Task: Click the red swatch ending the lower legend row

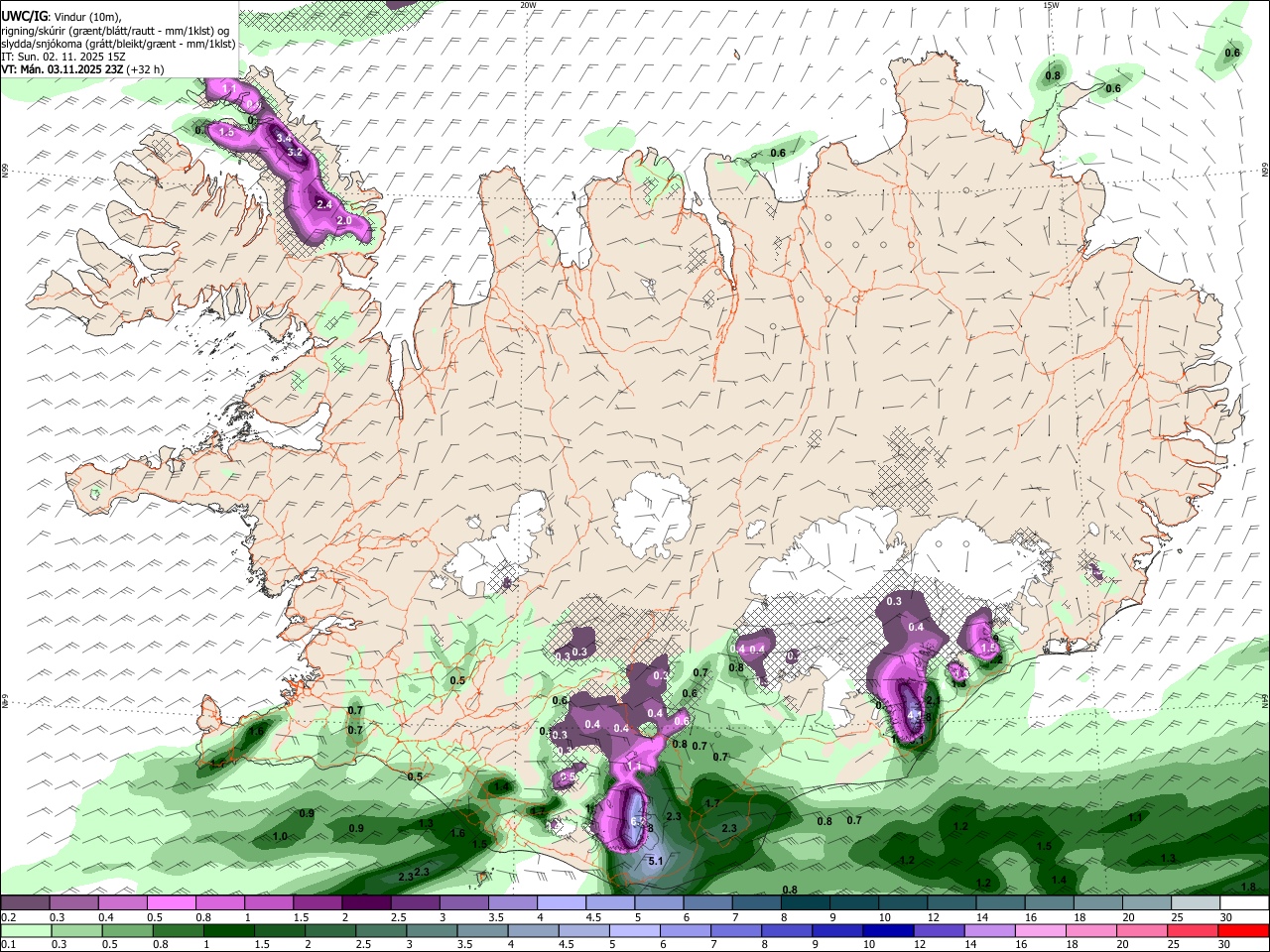Action: pos(1243,931)
